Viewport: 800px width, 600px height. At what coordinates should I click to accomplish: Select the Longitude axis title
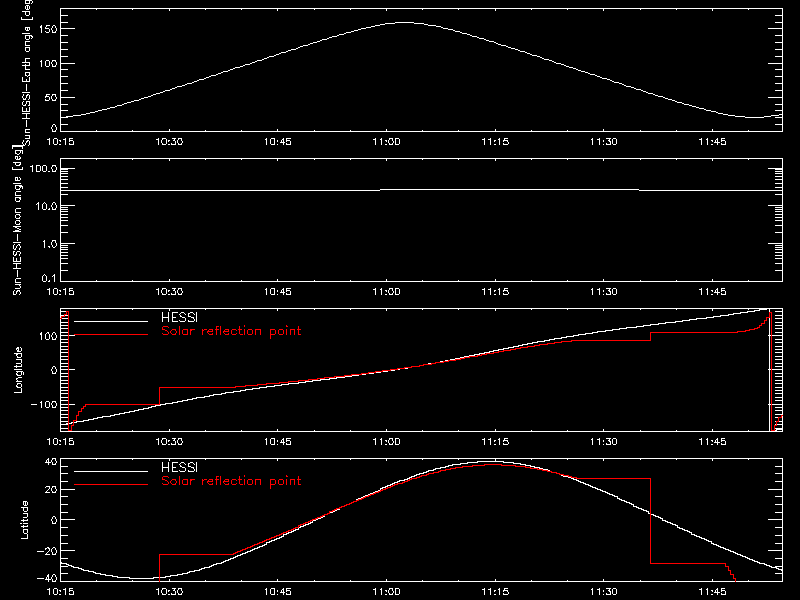[18, 370]
